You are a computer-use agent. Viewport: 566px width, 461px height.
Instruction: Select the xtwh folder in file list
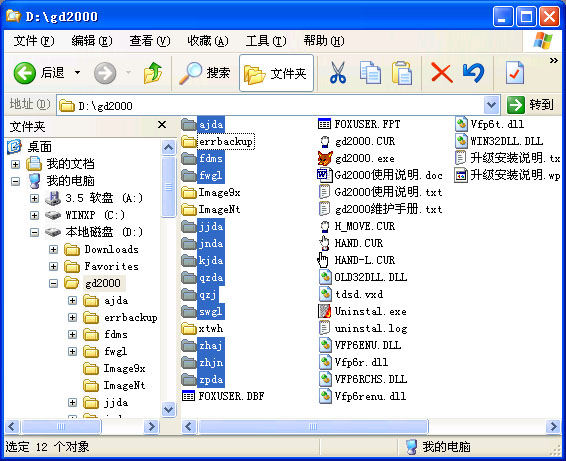210,329
